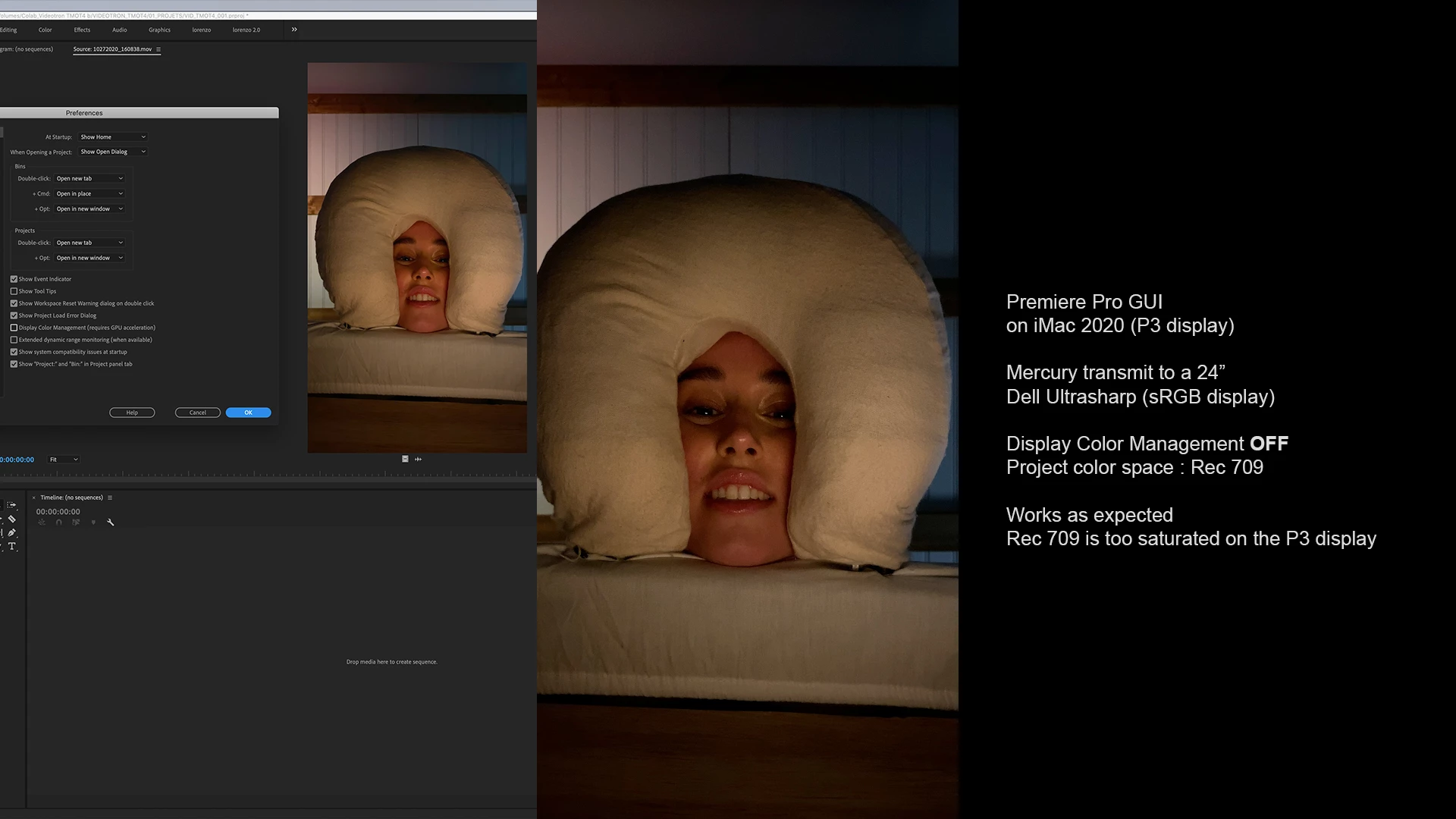
Task: Open the Fit zoom level dropdown
Action: pyautogui.click(x=64, y=460)
